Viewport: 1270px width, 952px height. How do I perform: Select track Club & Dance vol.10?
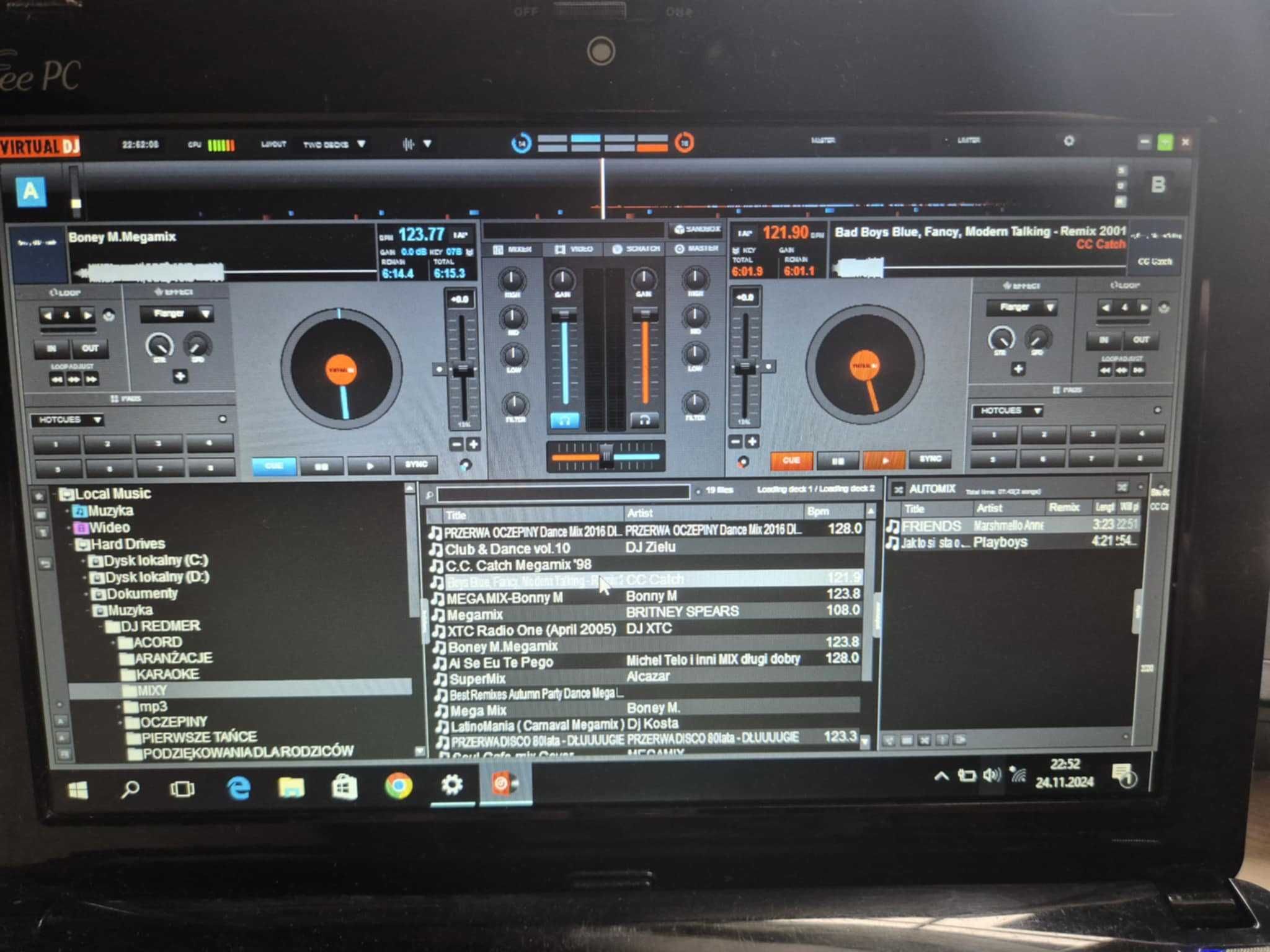(x=645, y=549)
